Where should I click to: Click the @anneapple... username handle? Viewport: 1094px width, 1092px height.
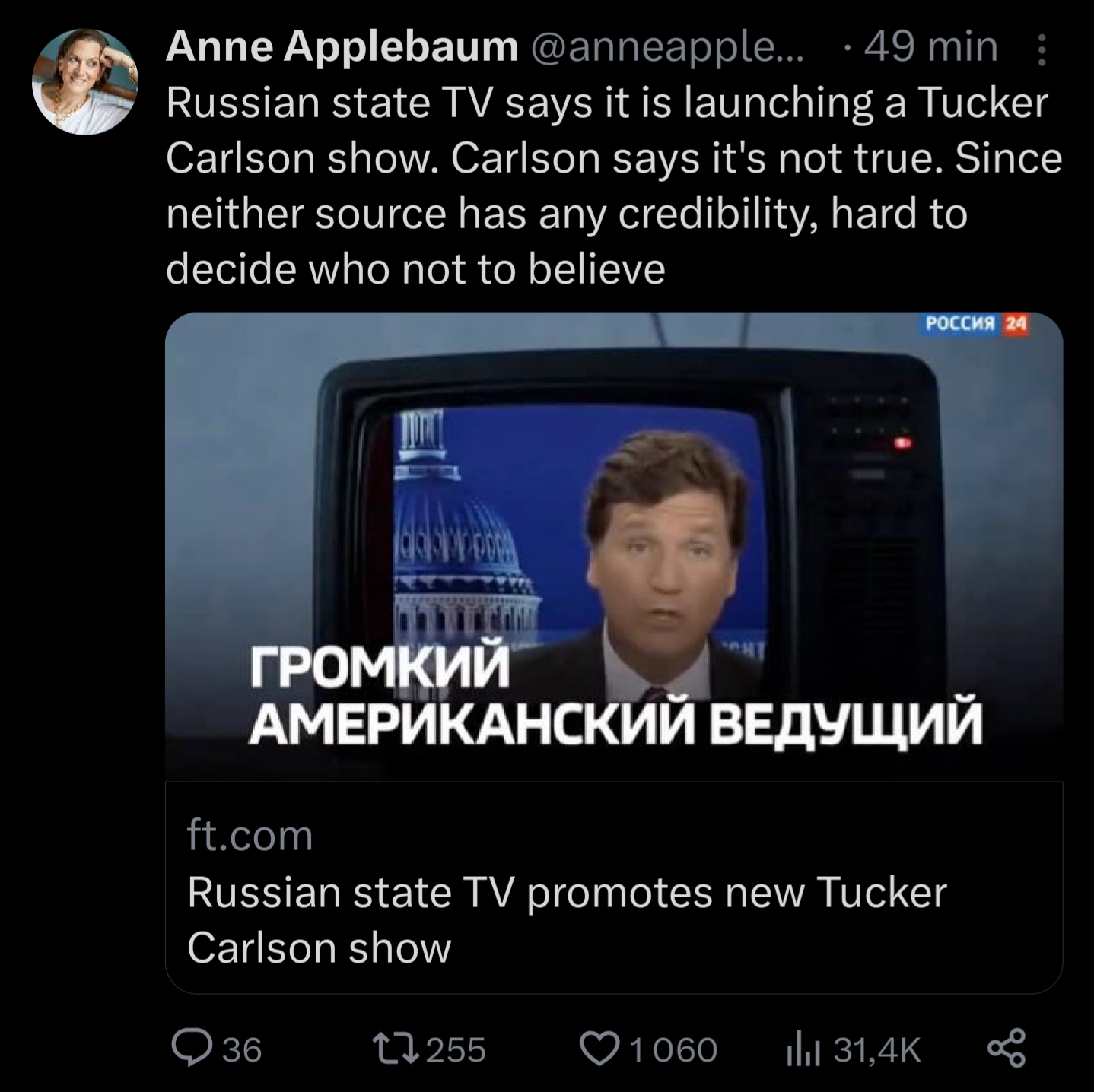coord(661,47)
